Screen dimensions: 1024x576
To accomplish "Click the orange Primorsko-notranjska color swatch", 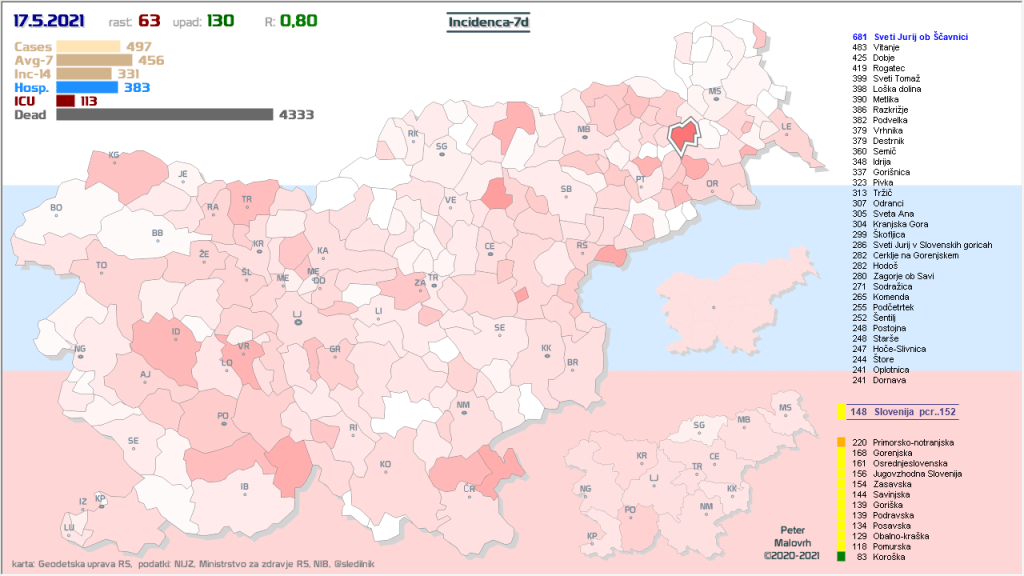I will 841,442.
